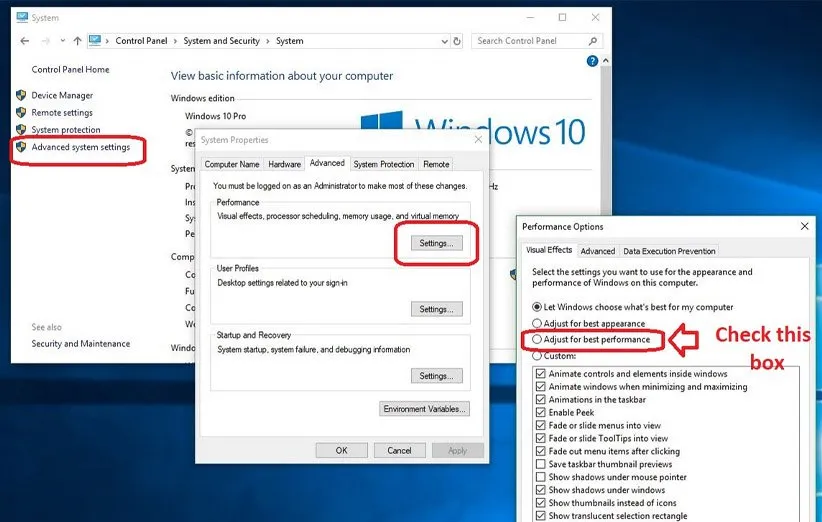Click the refresh icon beside address bar
The image size is (822, 522).
457,41
